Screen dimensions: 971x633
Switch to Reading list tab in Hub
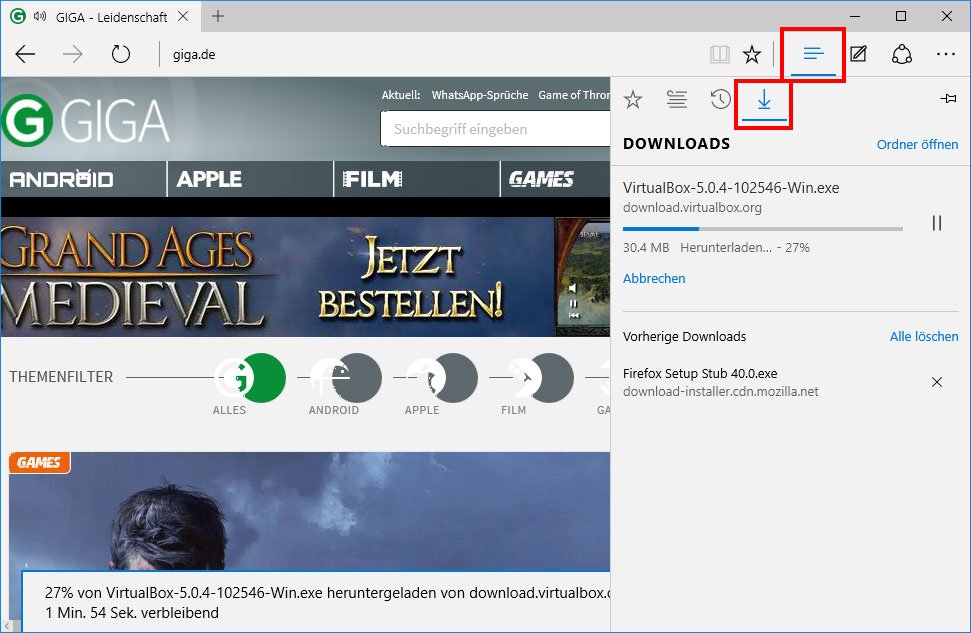click(677, 99)
